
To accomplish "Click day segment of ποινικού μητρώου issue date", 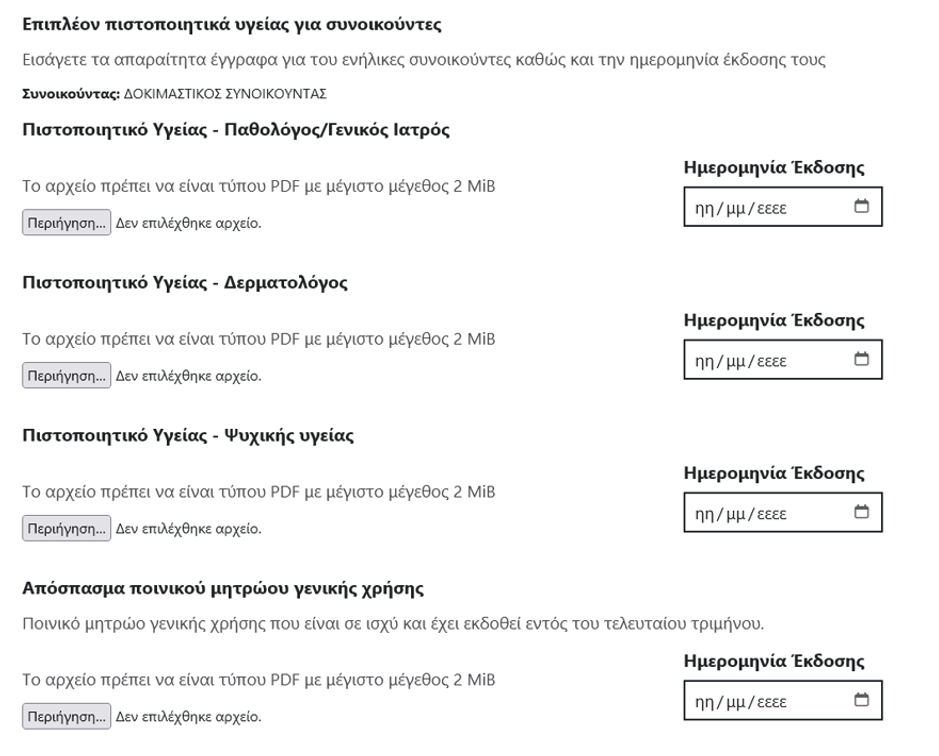I will coord(704,702).
